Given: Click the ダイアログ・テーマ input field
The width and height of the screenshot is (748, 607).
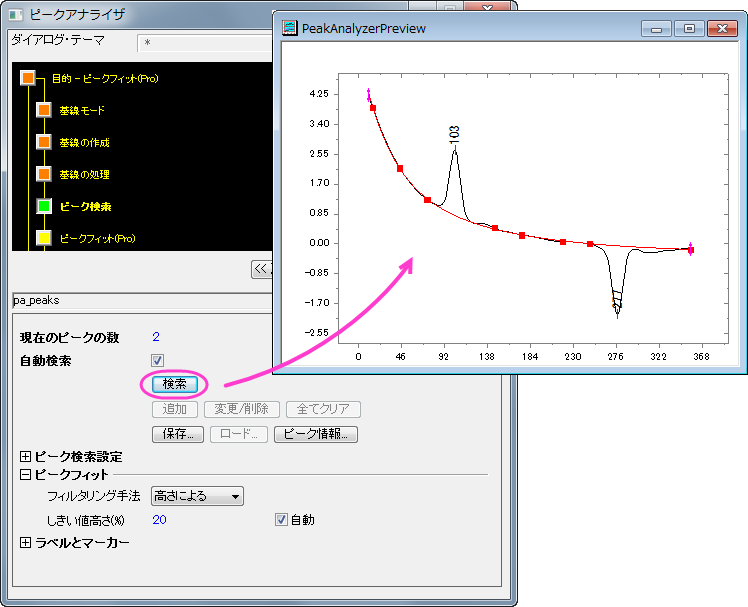Looking at the screenshot, I should tap(205, 43).
